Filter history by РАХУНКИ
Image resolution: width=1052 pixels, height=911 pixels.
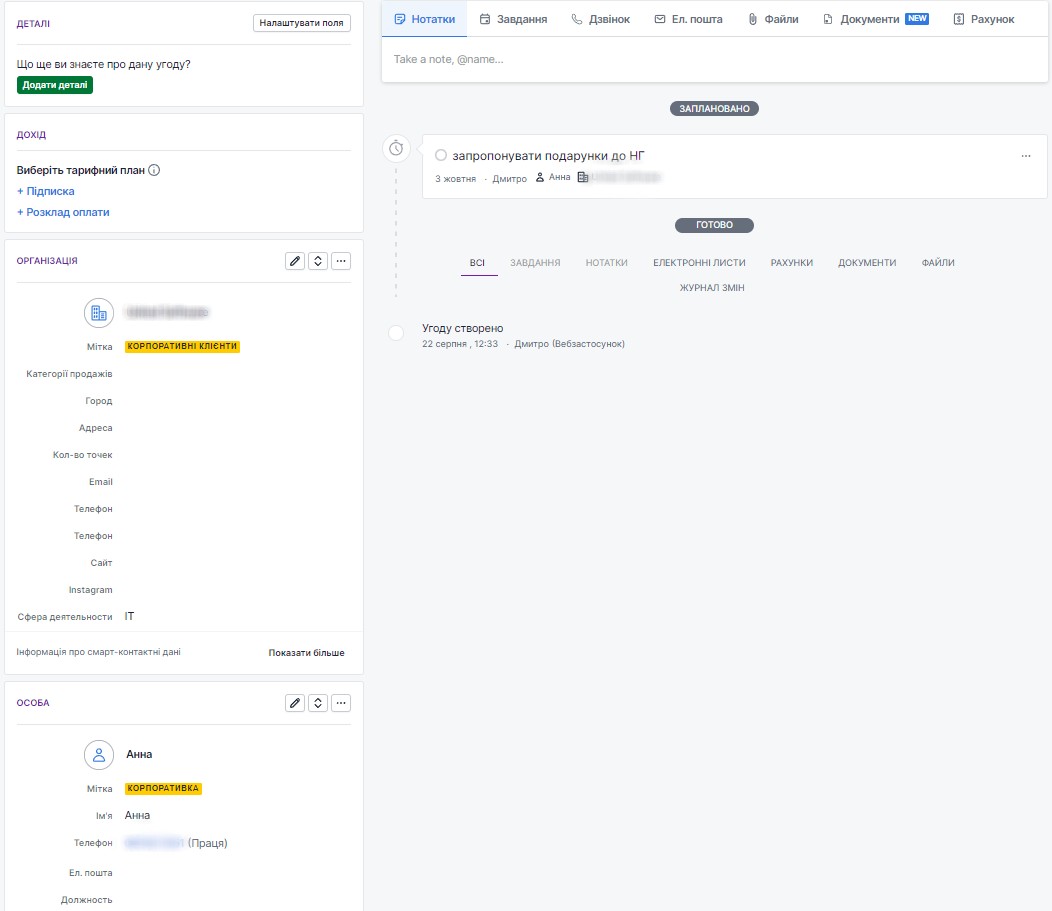tap(792, 263)
